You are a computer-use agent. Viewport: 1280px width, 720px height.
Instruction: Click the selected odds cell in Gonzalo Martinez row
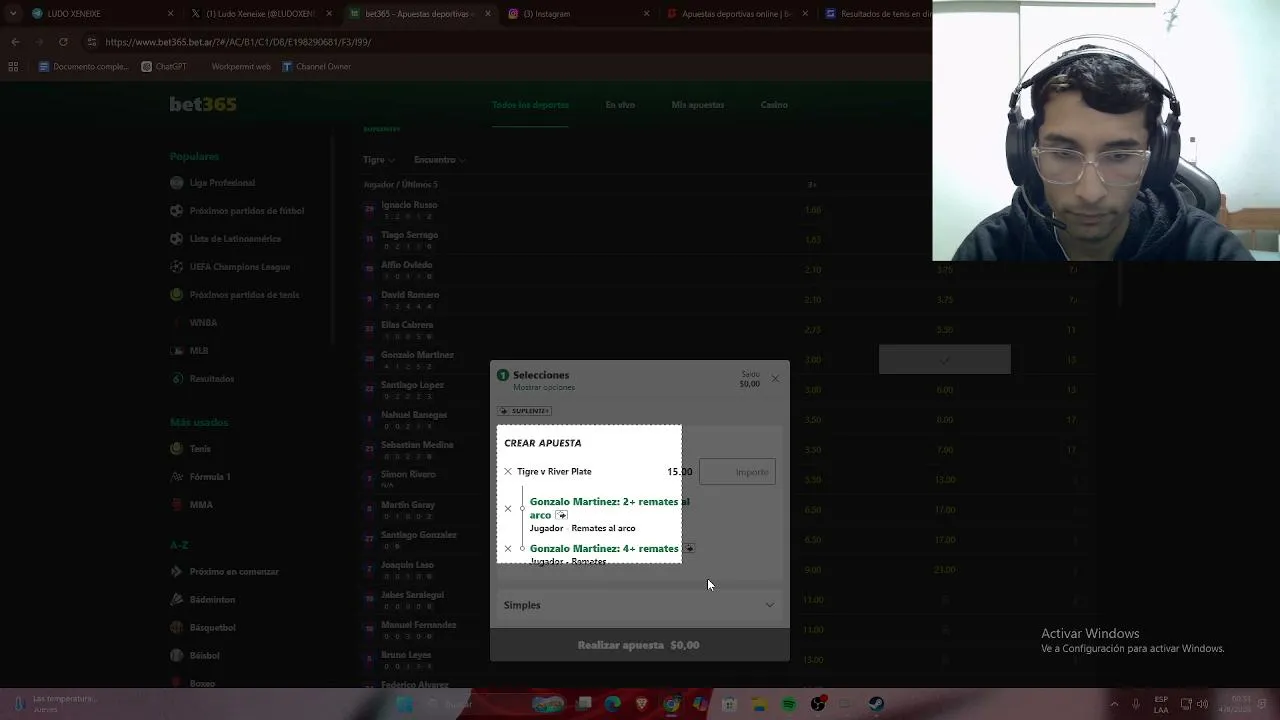click(x=945, y=360)
